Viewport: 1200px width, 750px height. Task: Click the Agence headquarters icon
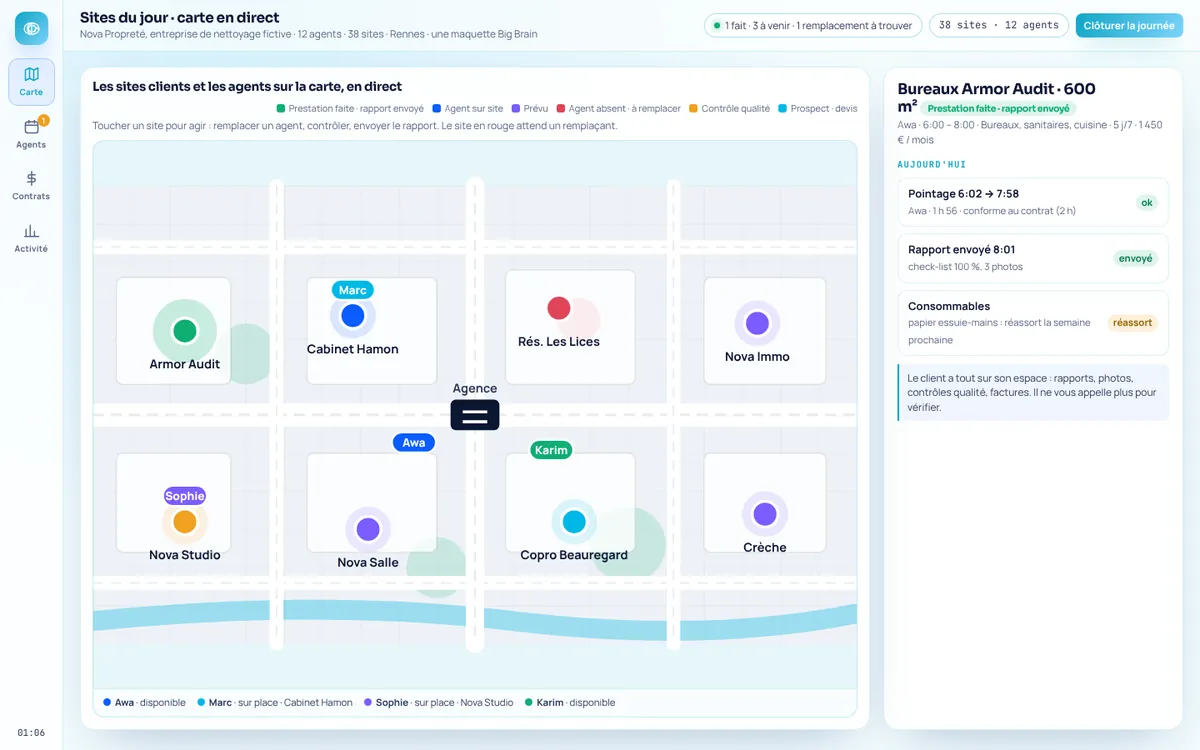[475, 415]
